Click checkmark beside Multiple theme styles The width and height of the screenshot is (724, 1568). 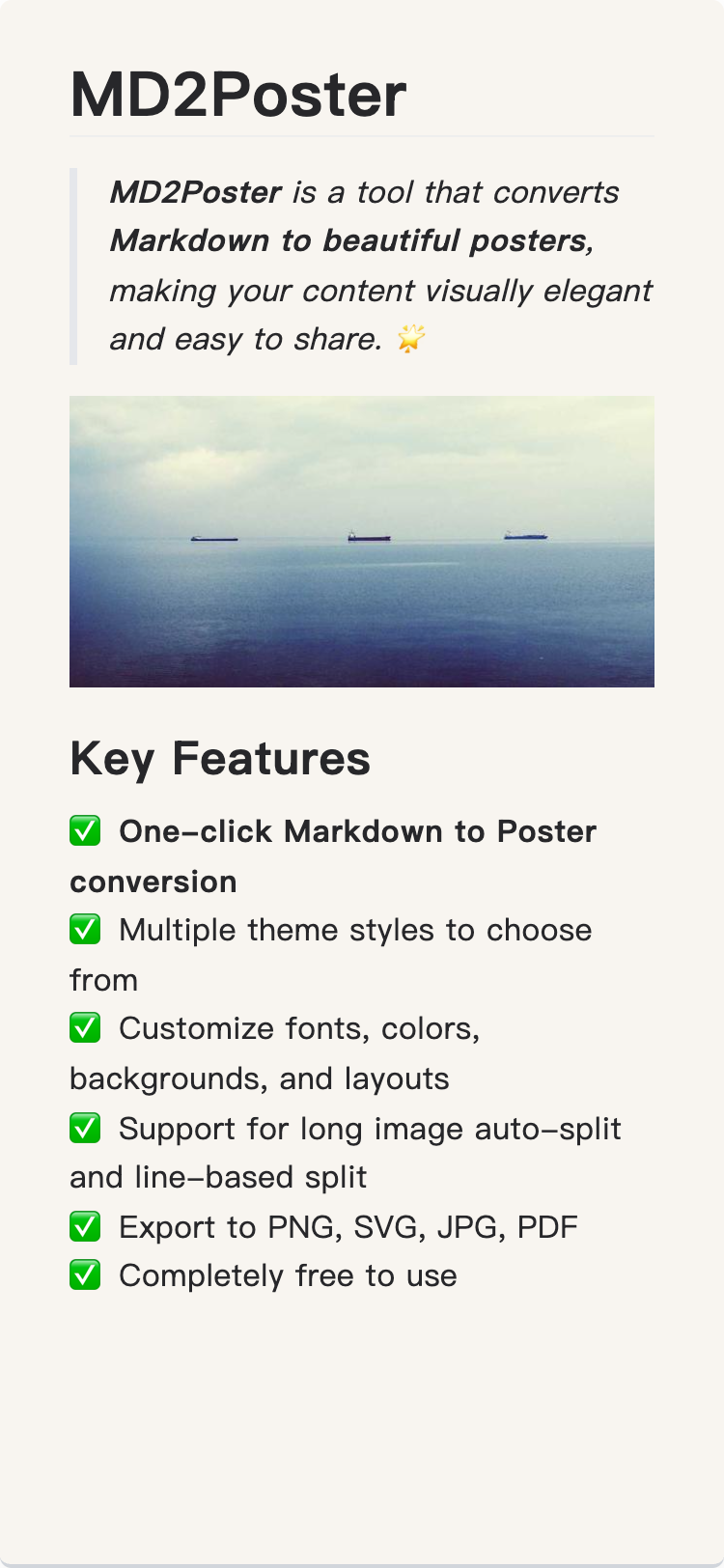pos(85,929)
